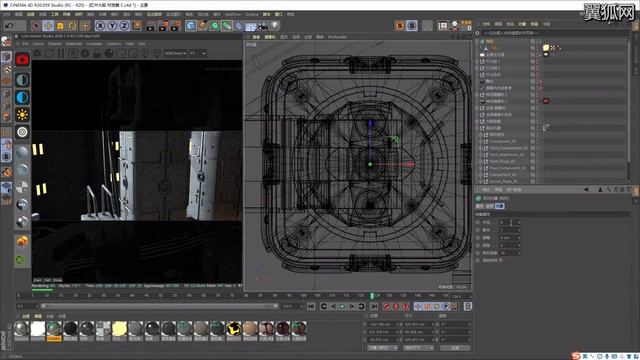
Task: Pause rendering in Live Viewer toolbar
Action: click(x=61, y=53)
